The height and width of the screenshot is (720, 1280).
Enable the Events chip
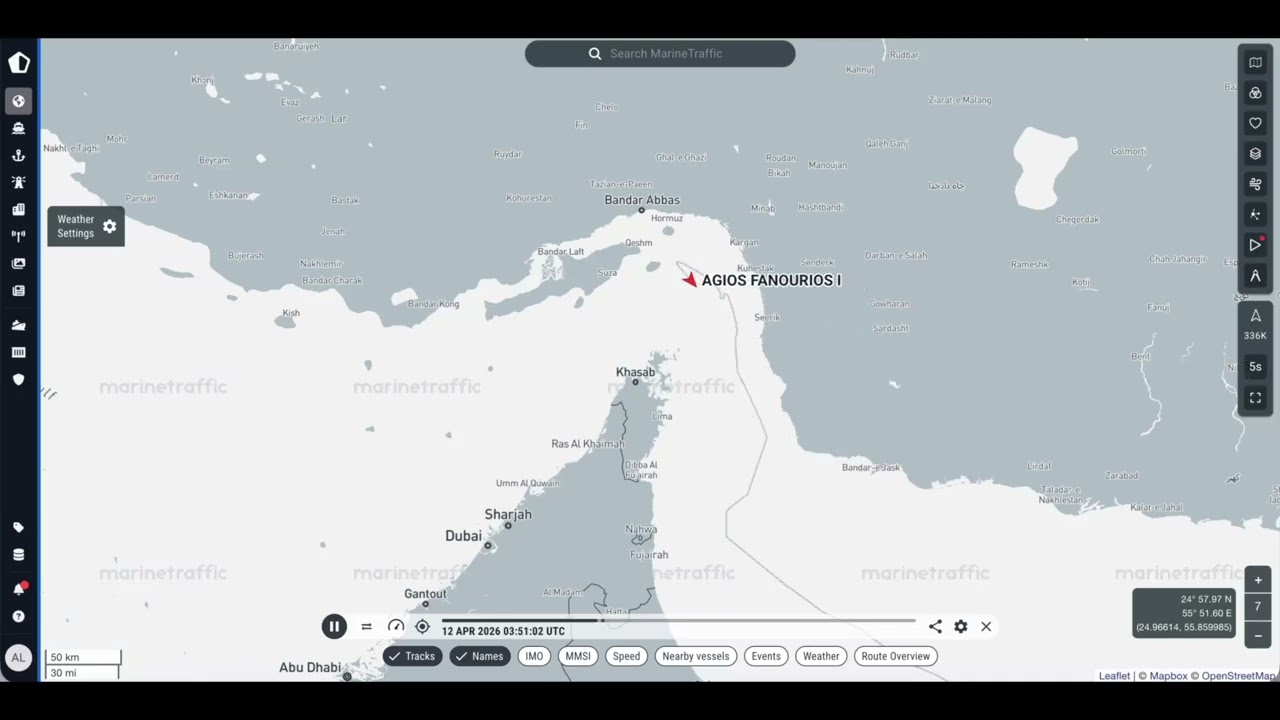click(766, 656)
